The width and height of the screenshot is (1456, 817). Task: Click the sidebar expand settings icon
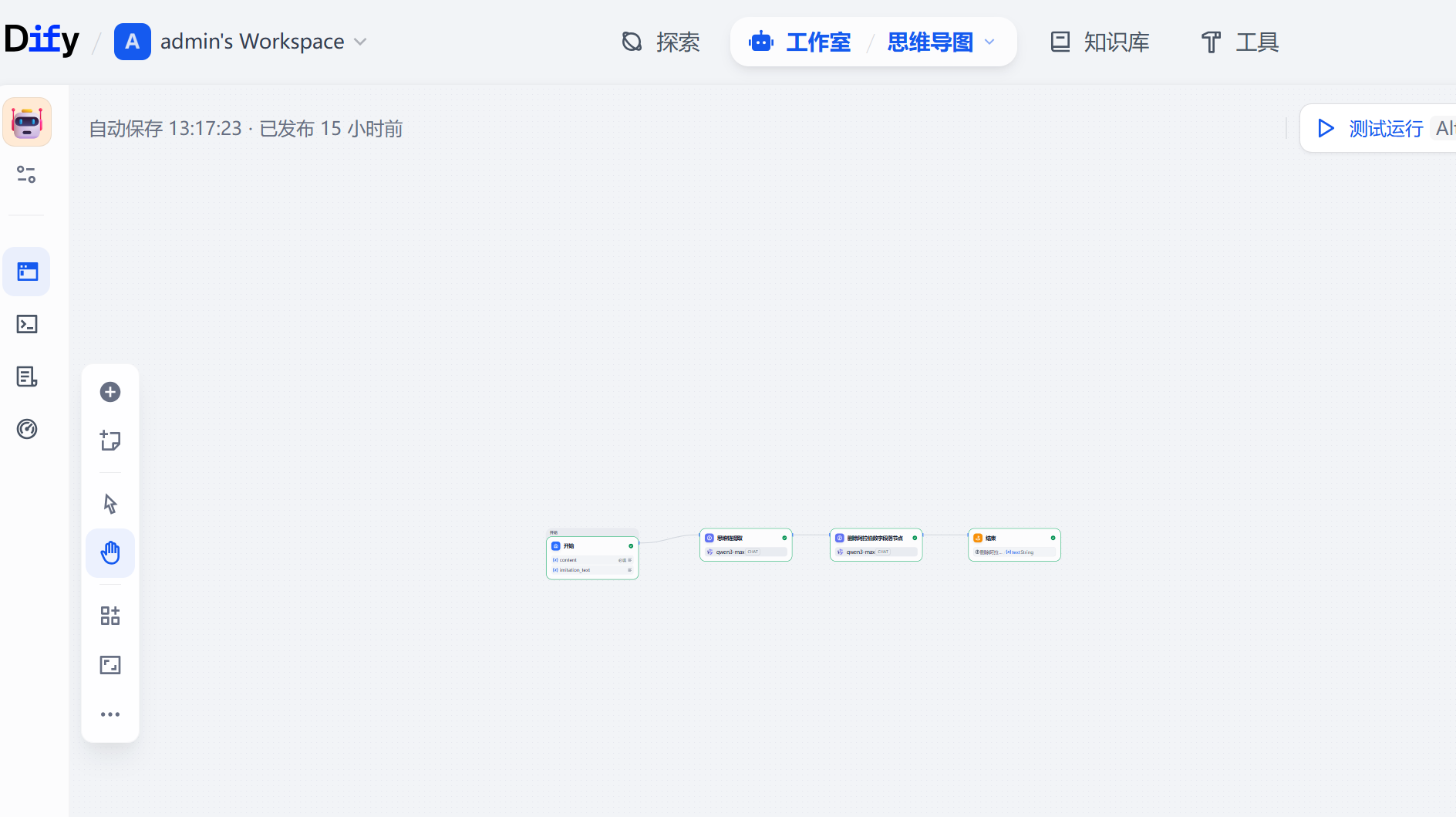[x=27, y=174]
